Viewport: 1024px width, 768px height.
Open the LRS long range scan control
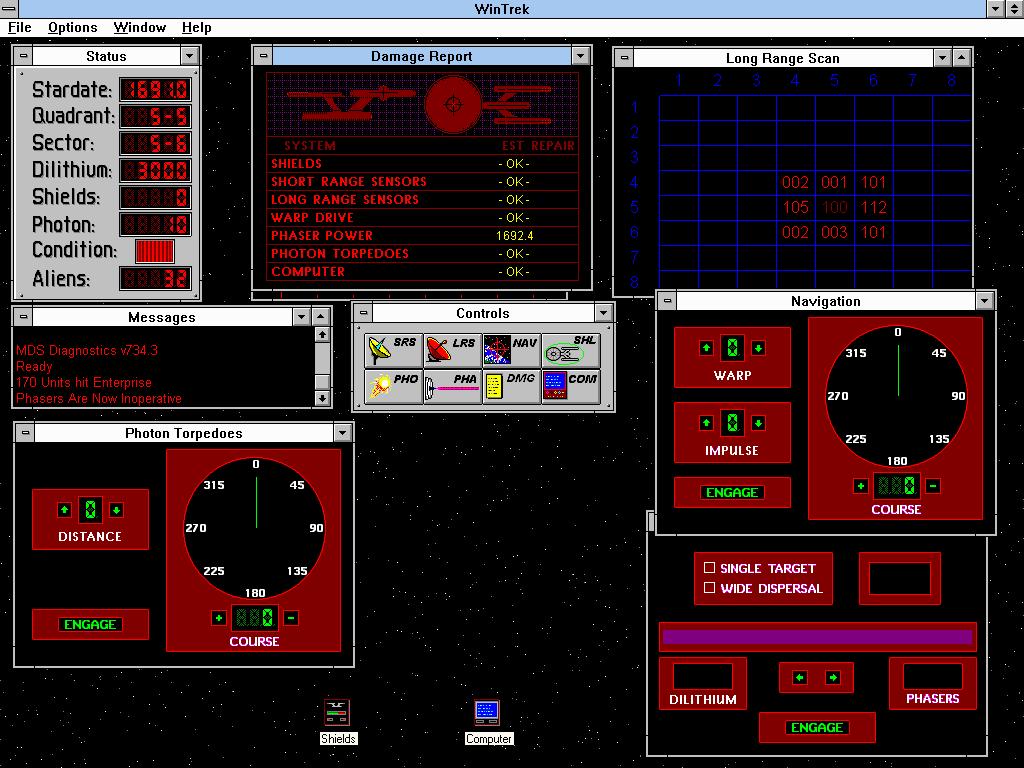(x=453, y=351)
